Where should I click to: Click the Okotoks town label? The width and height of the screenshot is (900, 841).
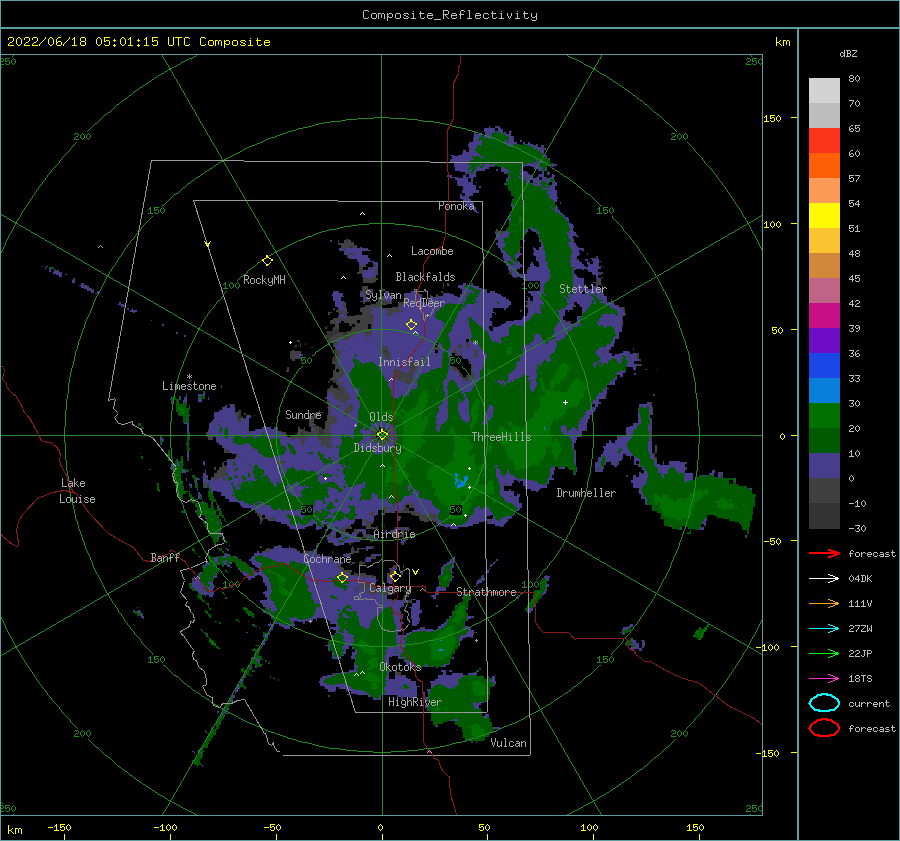(400, 667)
